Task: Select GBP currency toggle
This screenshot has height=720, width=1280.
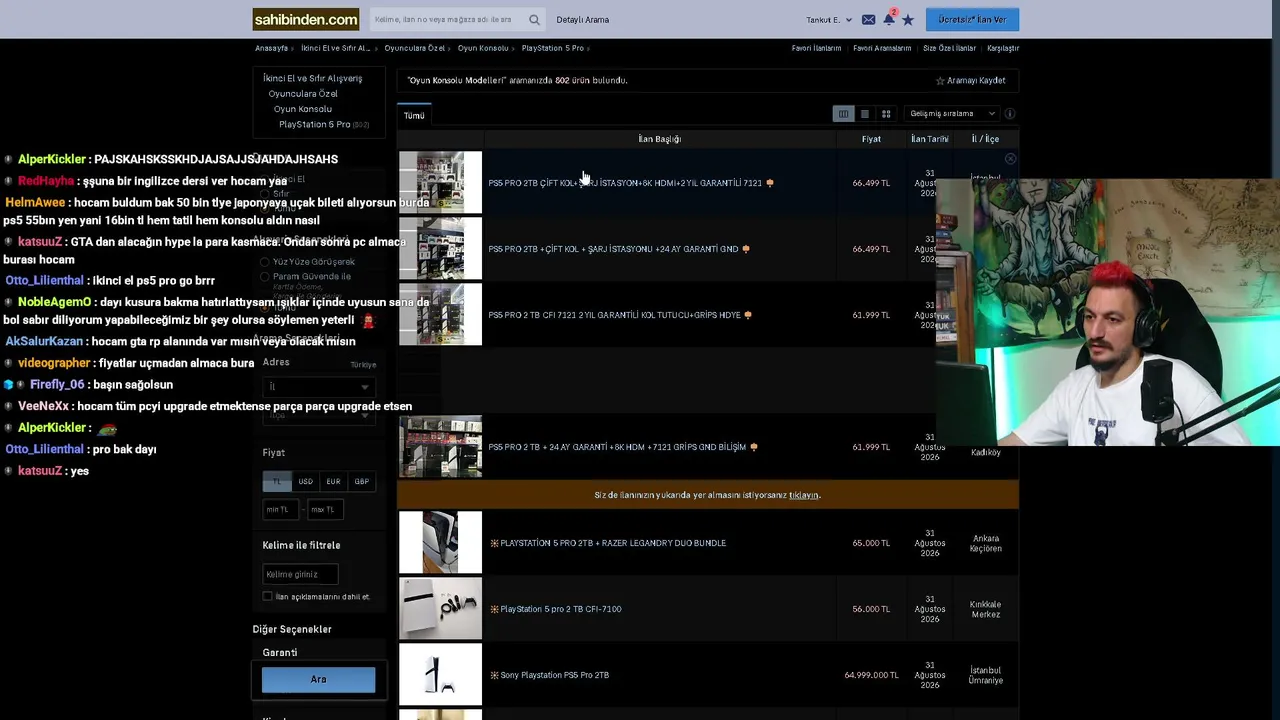Action: click(x=361, y=482)
